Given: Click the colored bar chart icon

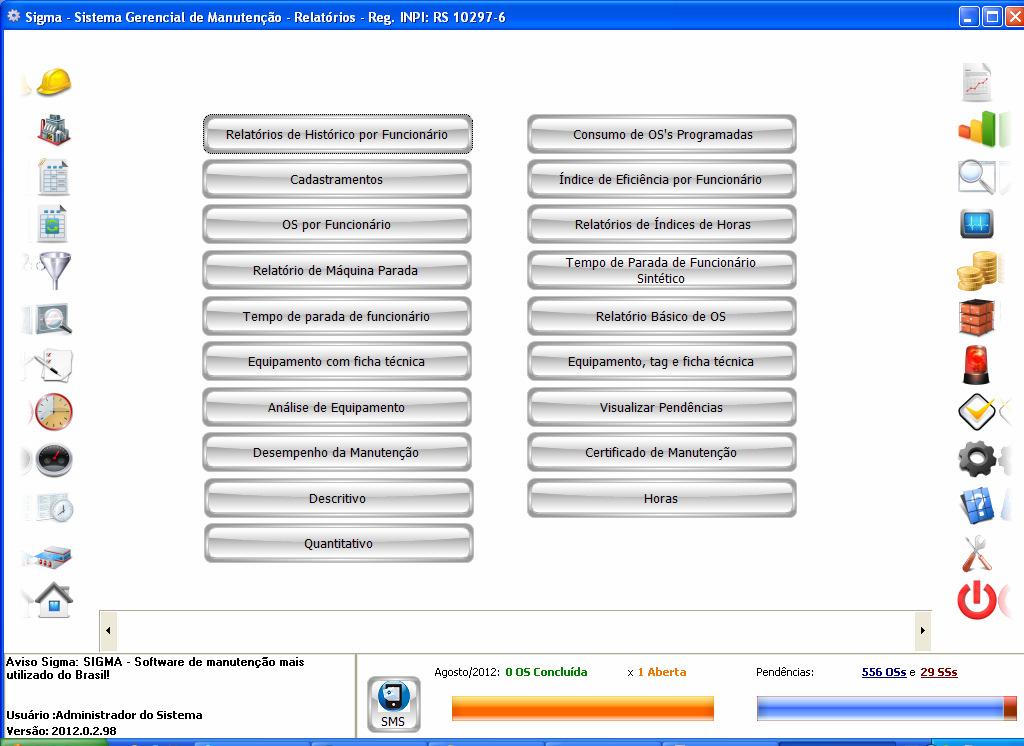Looking at the screenshot, I should (x=977, y=129).
